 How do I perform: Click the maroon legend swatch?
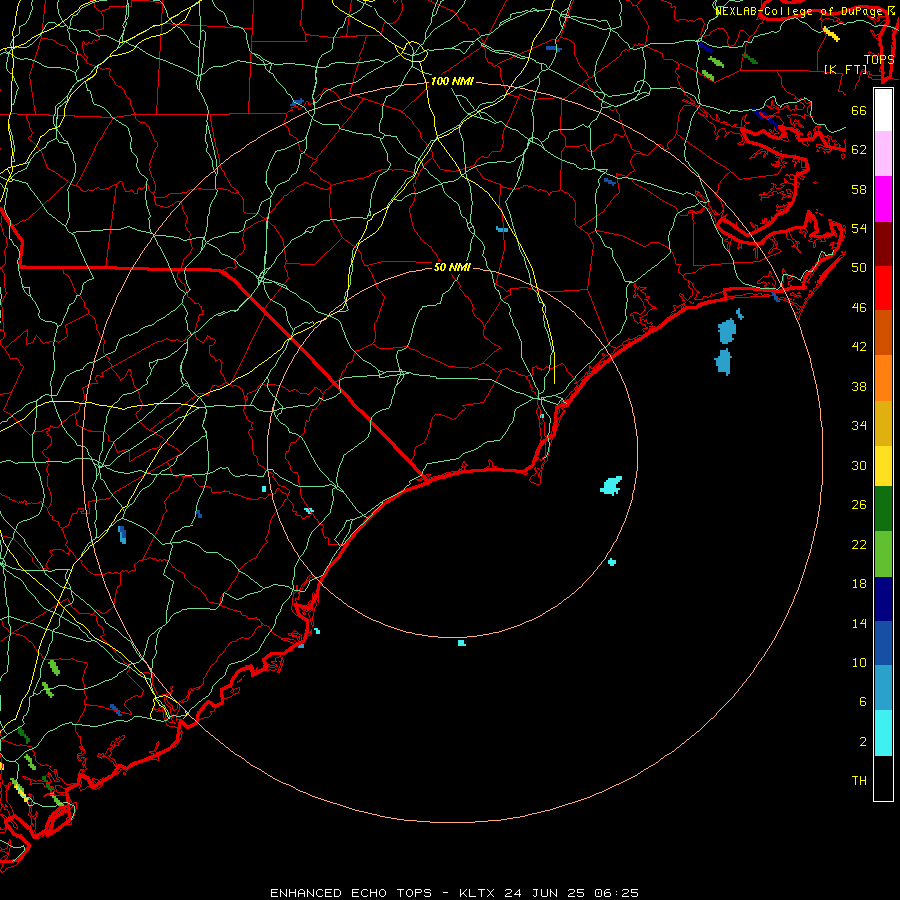883,244
